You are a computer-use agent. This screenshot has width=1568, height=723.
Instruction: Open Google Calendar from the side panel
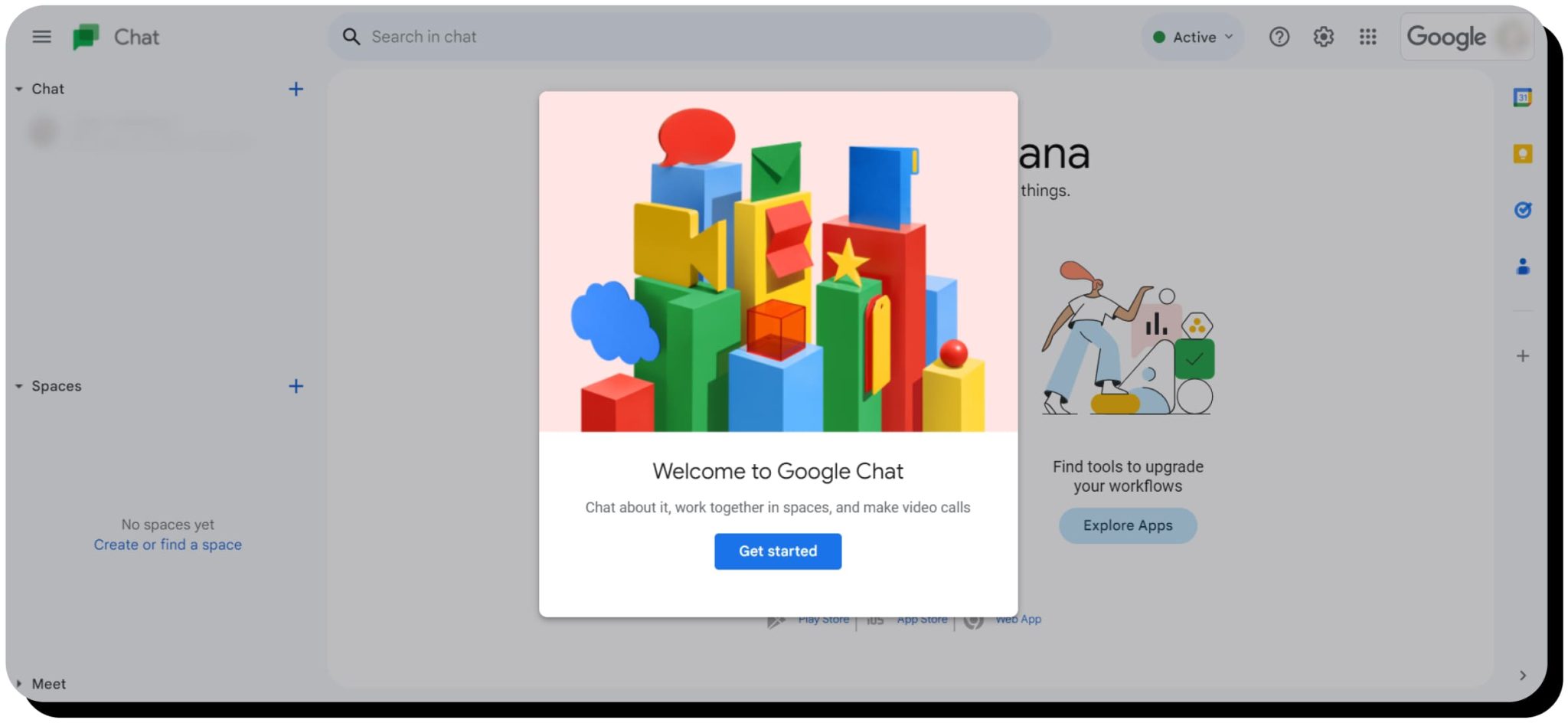point(1523,97)
